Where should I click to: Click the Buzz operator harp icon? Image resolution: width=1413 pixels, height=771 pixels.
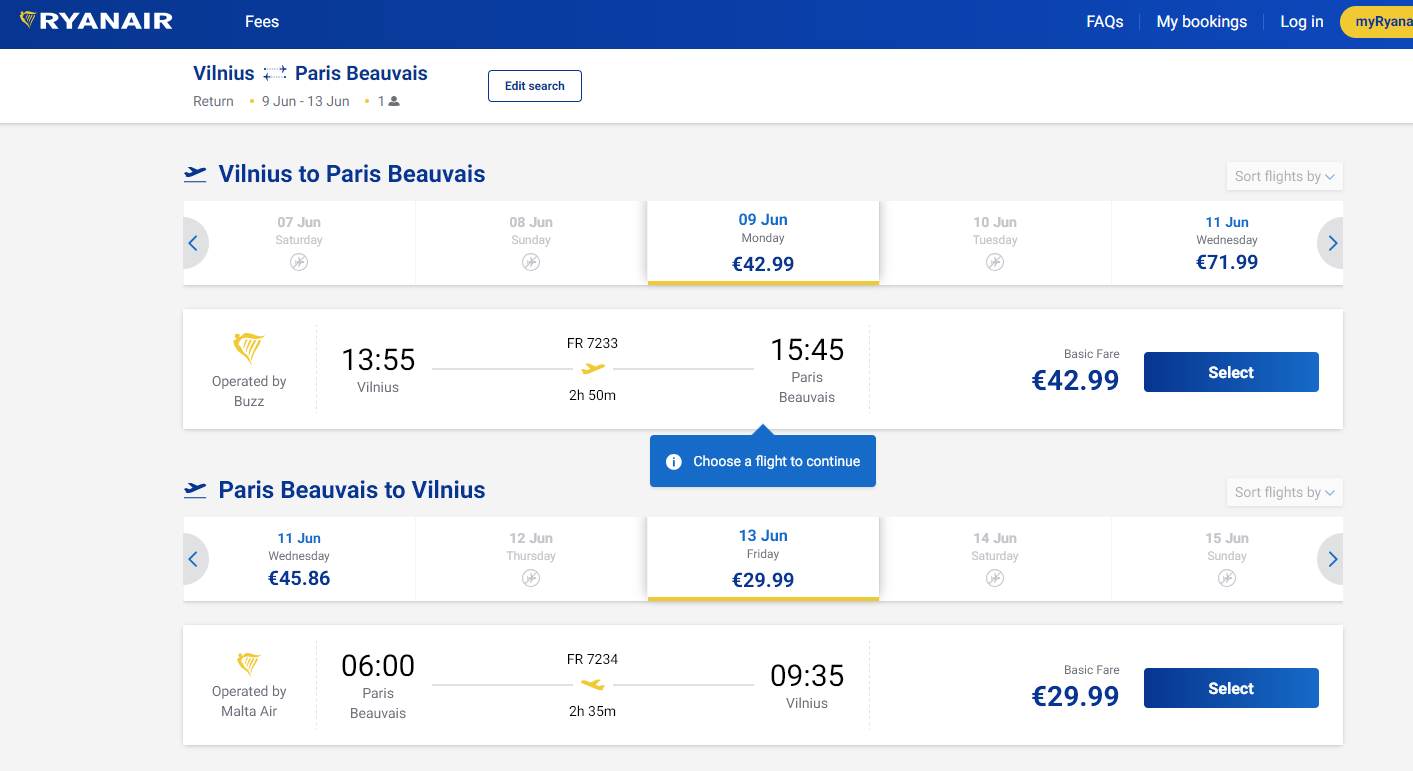click(249, 349)
